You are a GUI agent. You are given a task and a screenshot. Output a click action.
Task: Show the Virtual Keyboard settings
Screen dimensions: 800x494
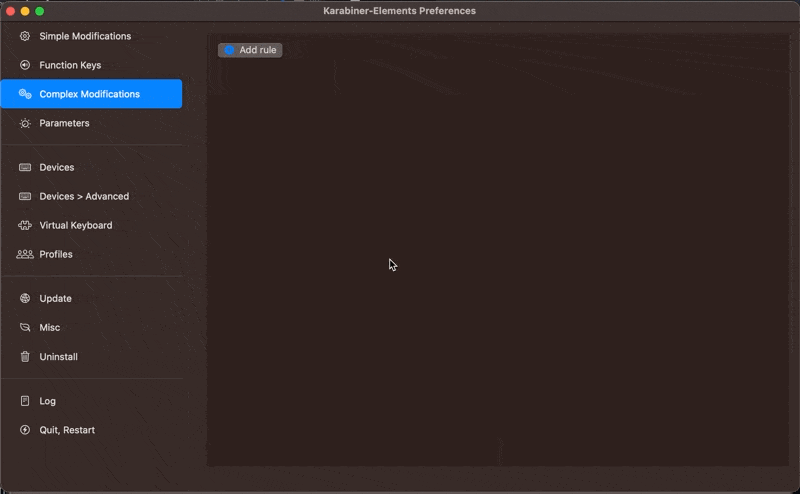[x=91, y=225]
